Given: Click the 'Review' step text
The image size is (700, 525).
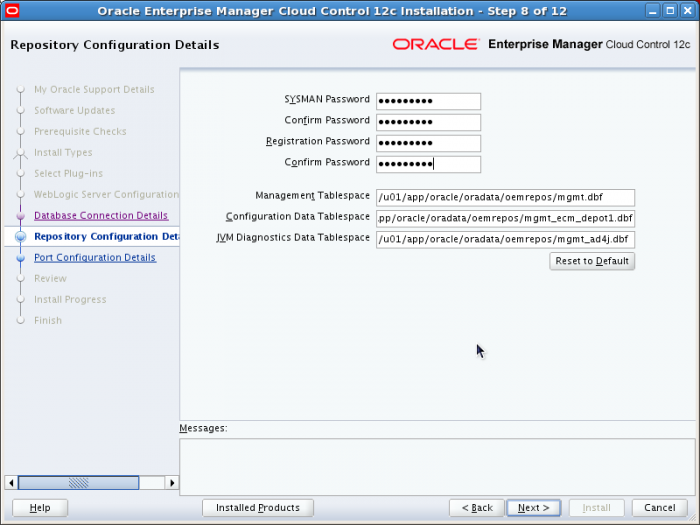Looking at the screenshot, I should tap(50, 279).
